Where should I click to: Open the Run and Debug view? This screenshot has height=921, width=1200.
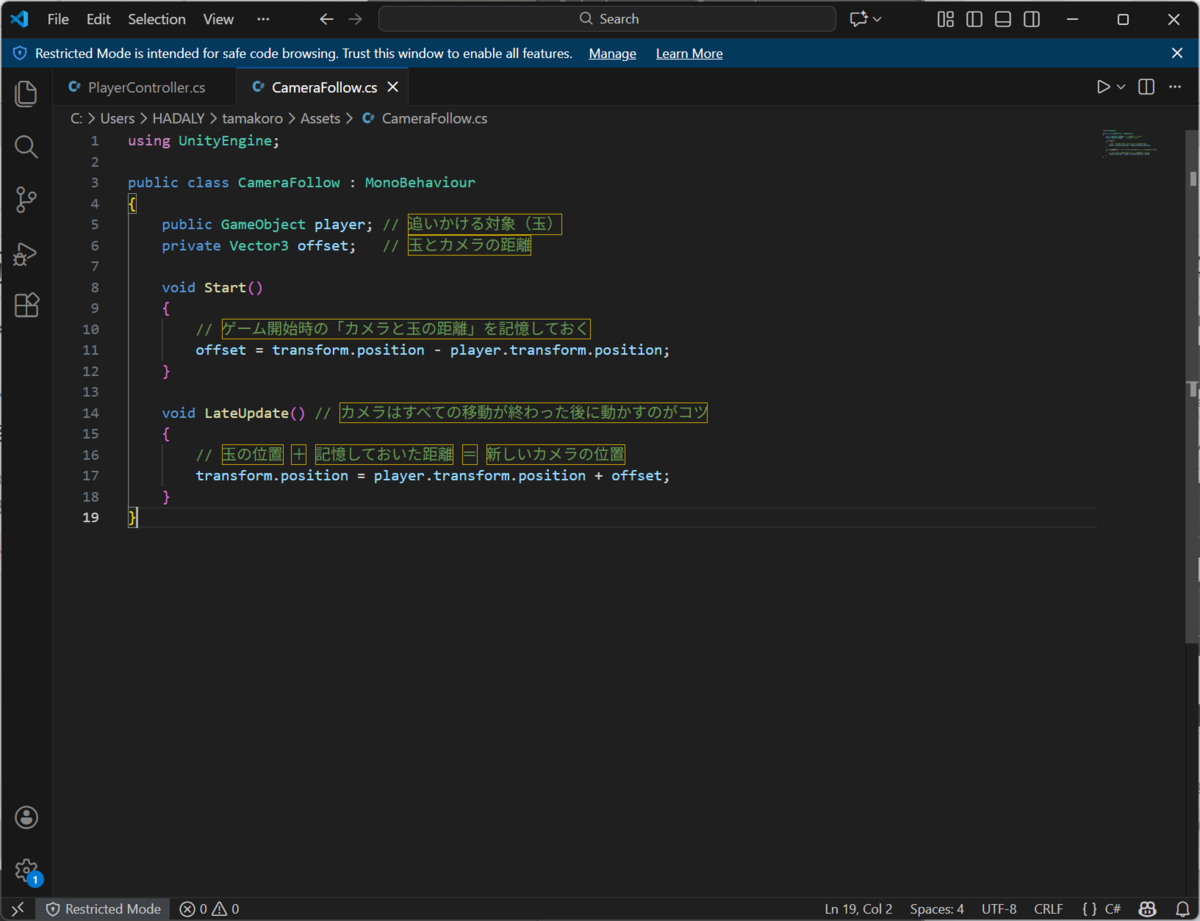coord(26,254)
